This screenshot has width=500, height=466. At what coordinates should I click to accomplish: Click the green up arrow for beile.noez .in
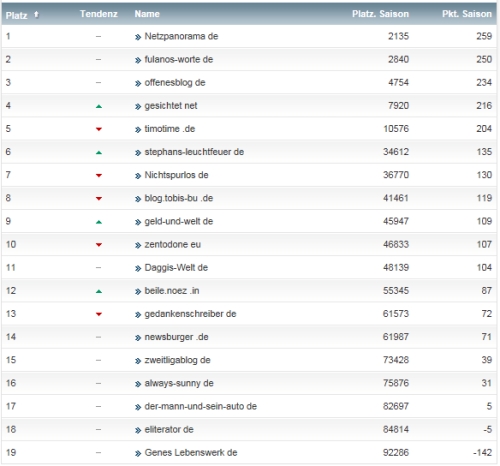99,291
